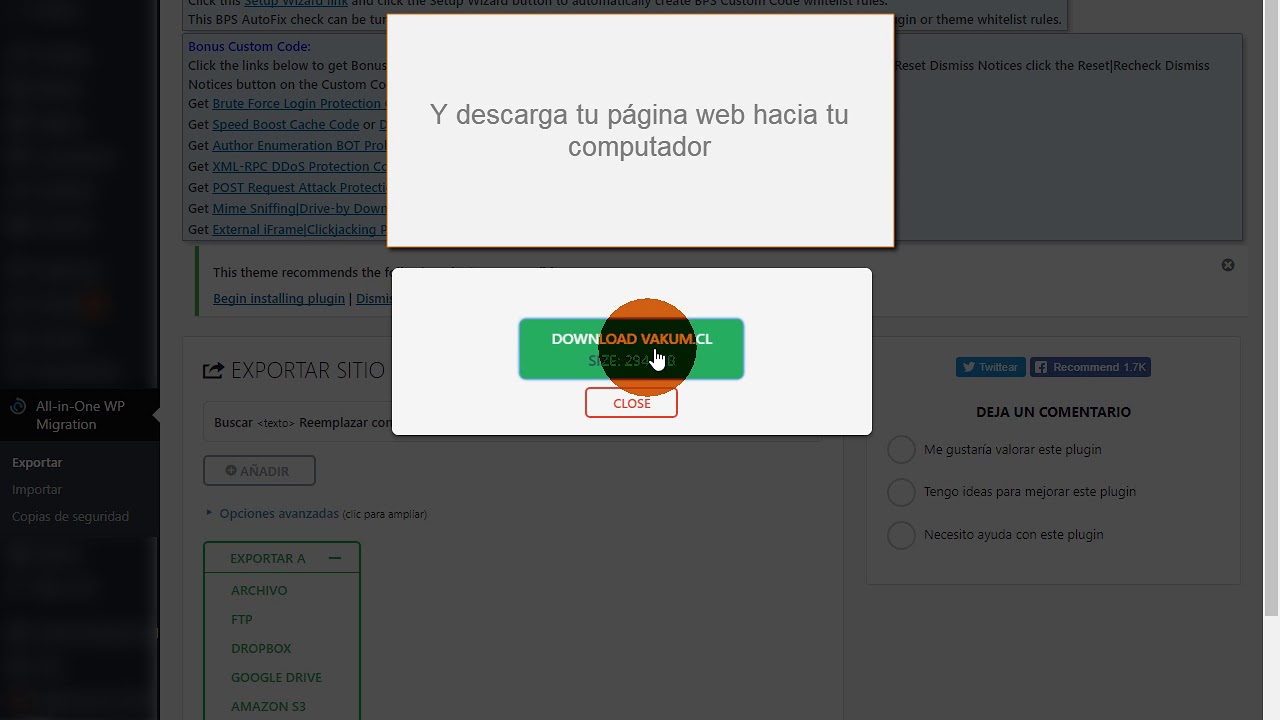Collapse the Exportar A dropdown
The image size is (1280, 720).
[282, 558]
